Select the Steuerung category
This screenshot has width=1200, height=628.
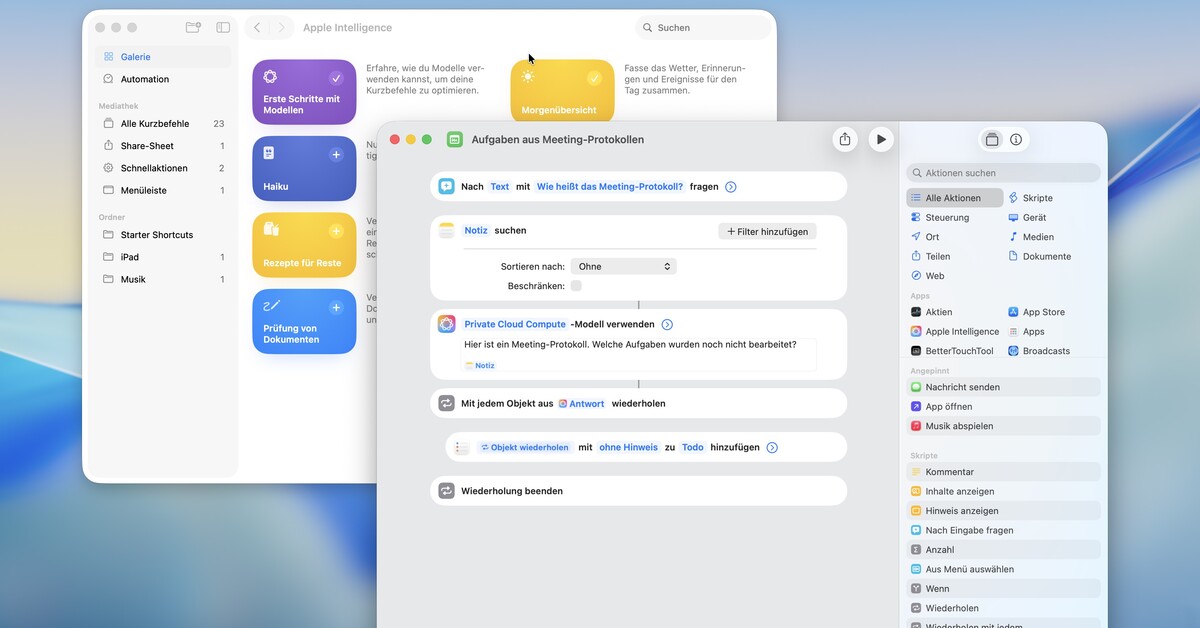click(x=955, y=217)
